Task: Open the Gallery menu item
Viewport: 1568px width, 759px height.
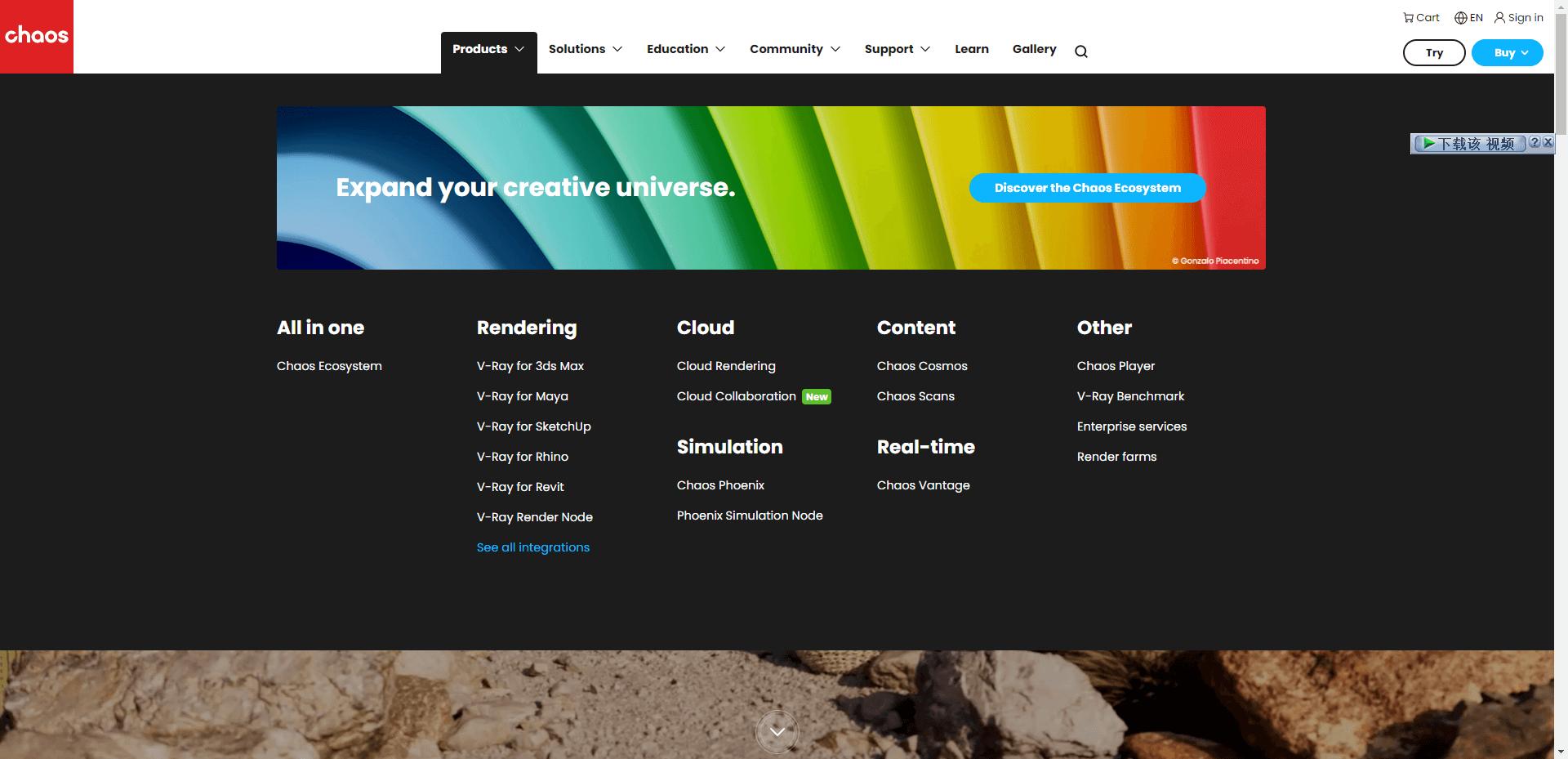Action: point(1035,49)
